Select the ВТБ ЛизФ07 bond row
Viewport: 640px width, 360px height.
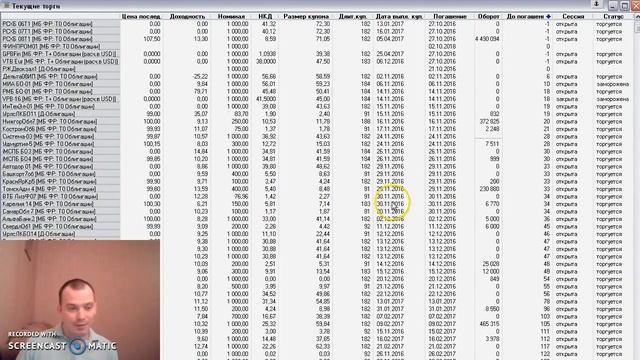(60, 196)
